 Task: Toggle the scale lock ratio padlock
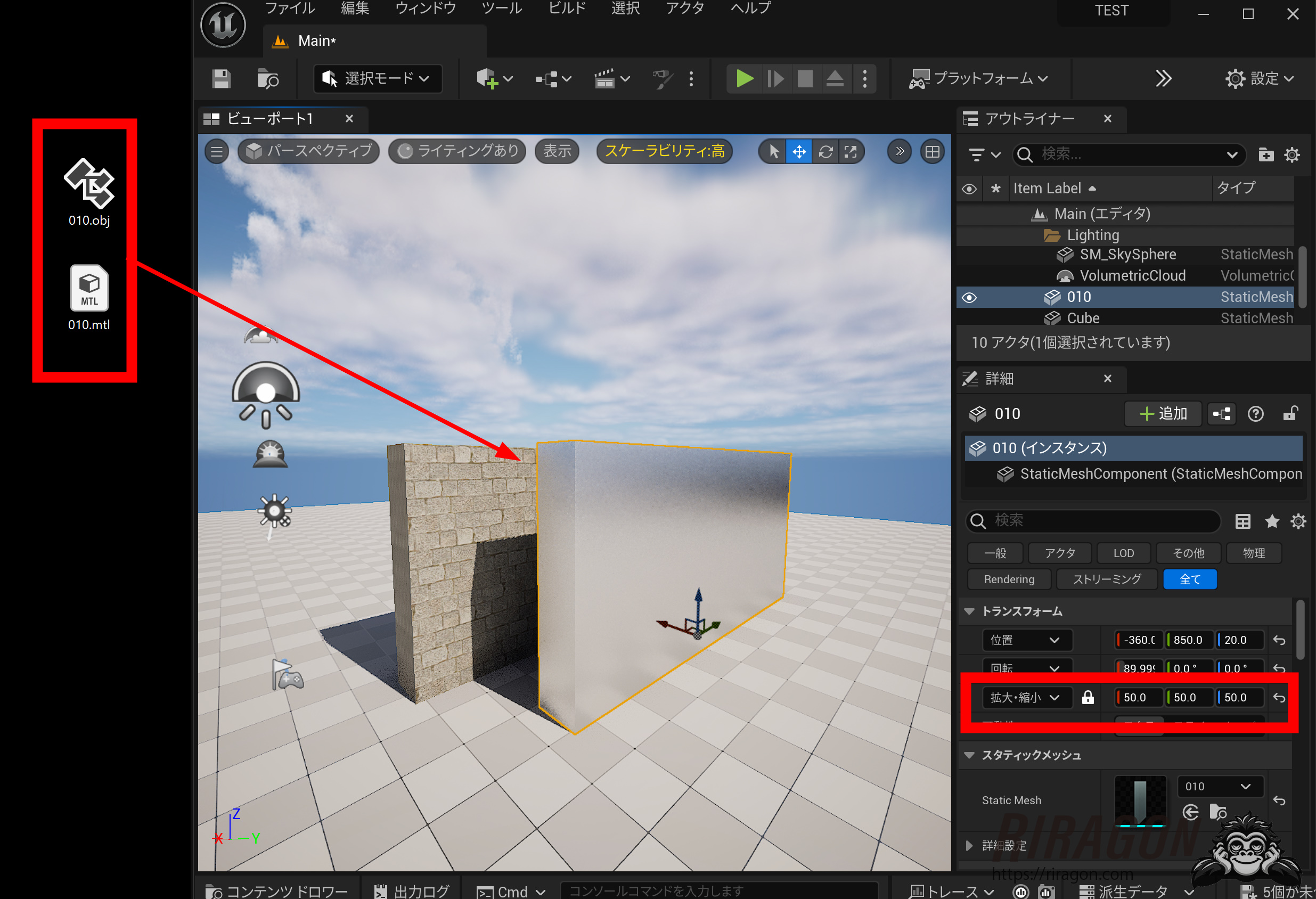[1087, 698]
